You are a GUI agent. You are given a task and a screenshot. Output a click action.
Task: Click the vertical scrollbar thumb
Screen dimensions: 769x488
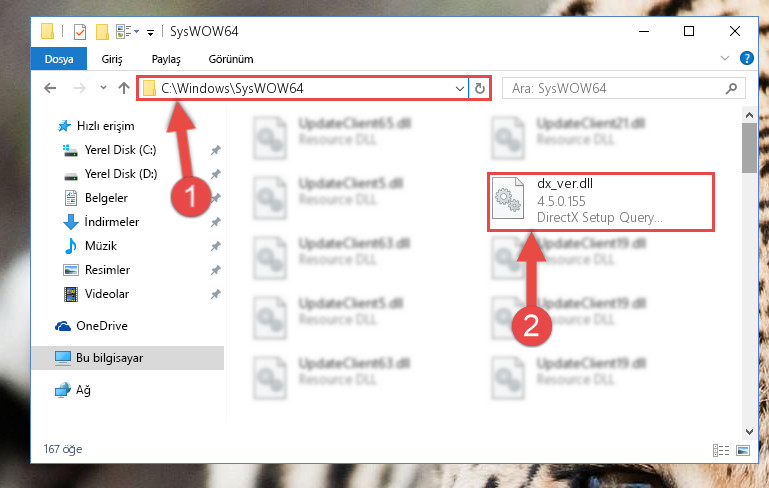[x=749, y=148]
